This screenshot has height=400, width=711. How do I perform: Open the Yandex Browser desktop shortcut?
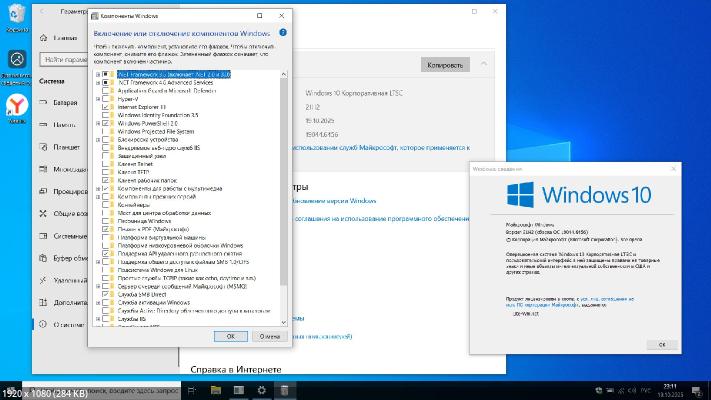pos(17,104)
